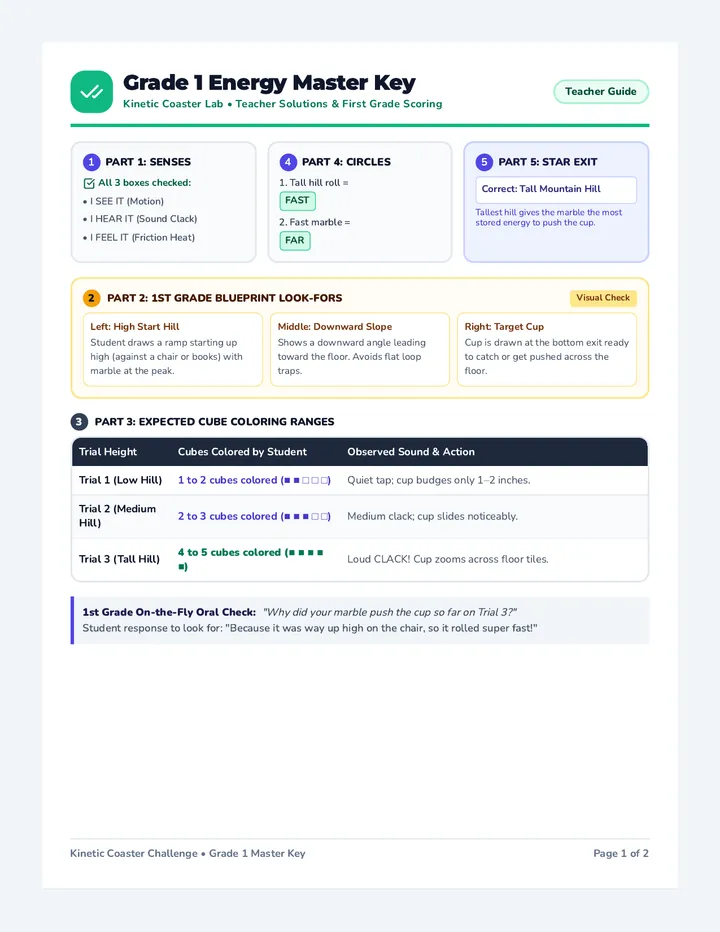Open the Middle: Downward Slope card
720x932 pixels.
360,349
